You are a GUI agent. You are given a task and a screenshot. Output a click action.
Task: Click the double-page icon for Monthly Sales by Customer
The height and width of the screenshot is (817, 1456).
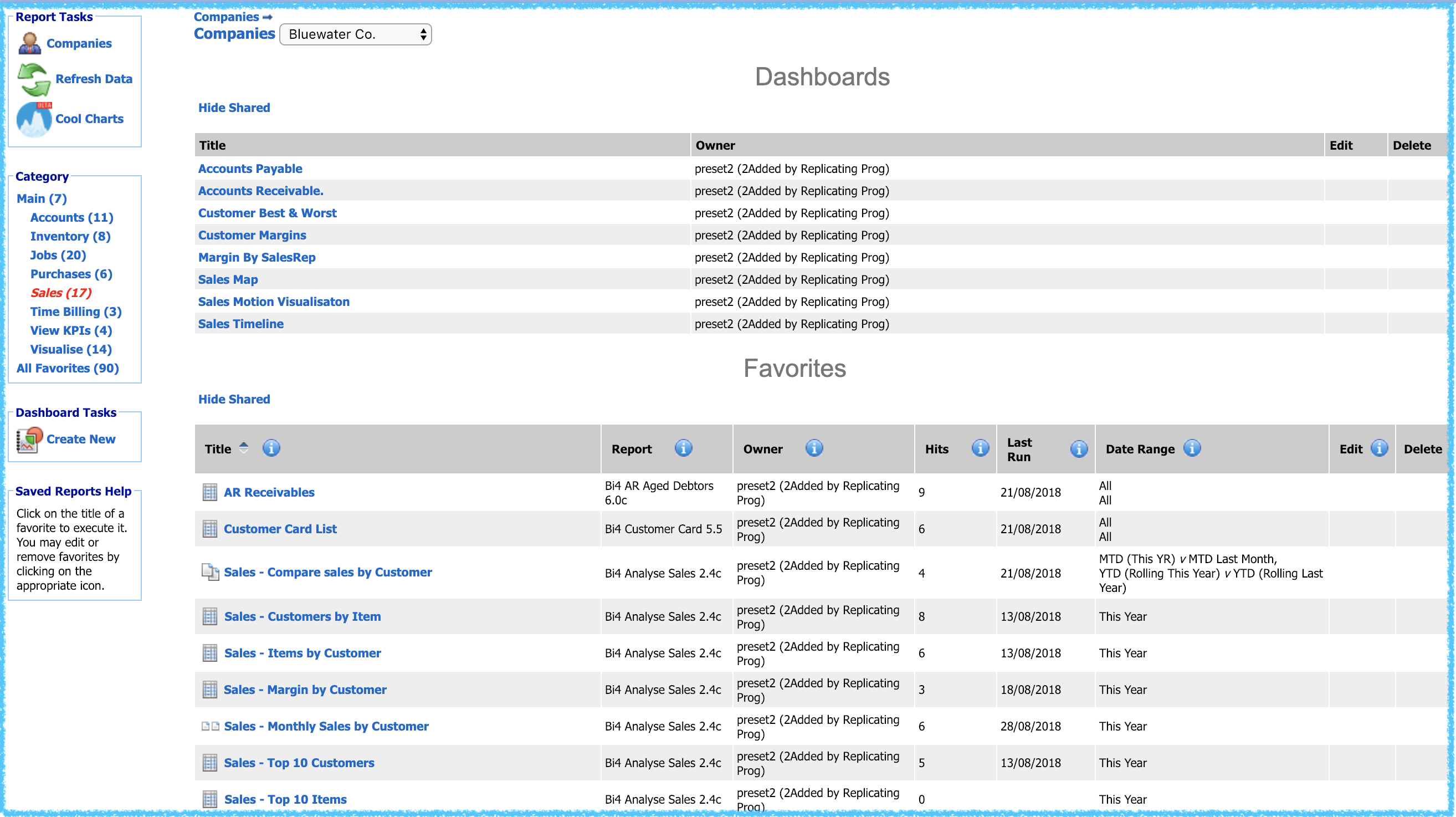(211, 727)
